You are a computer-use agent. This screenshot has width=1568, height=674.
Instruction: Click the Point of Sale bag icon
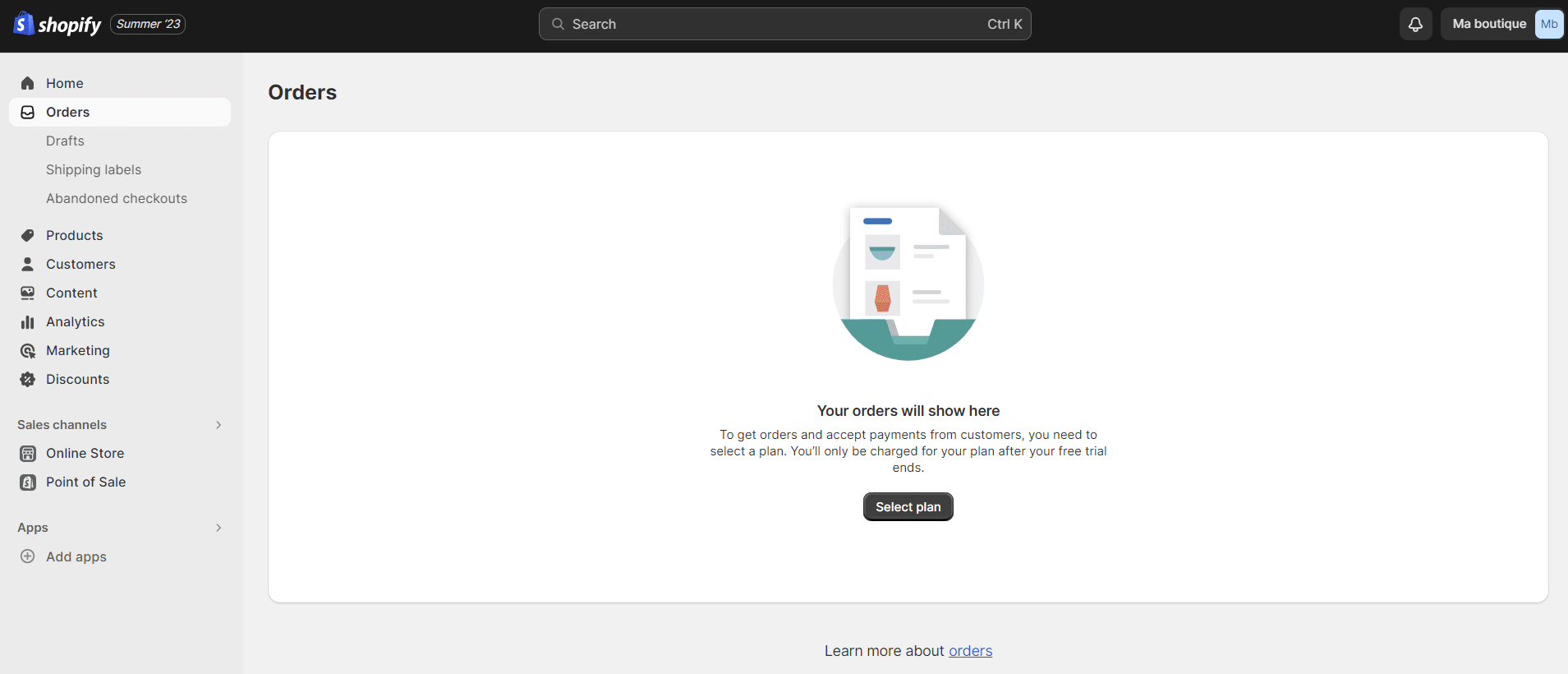(x=27, y=482)
